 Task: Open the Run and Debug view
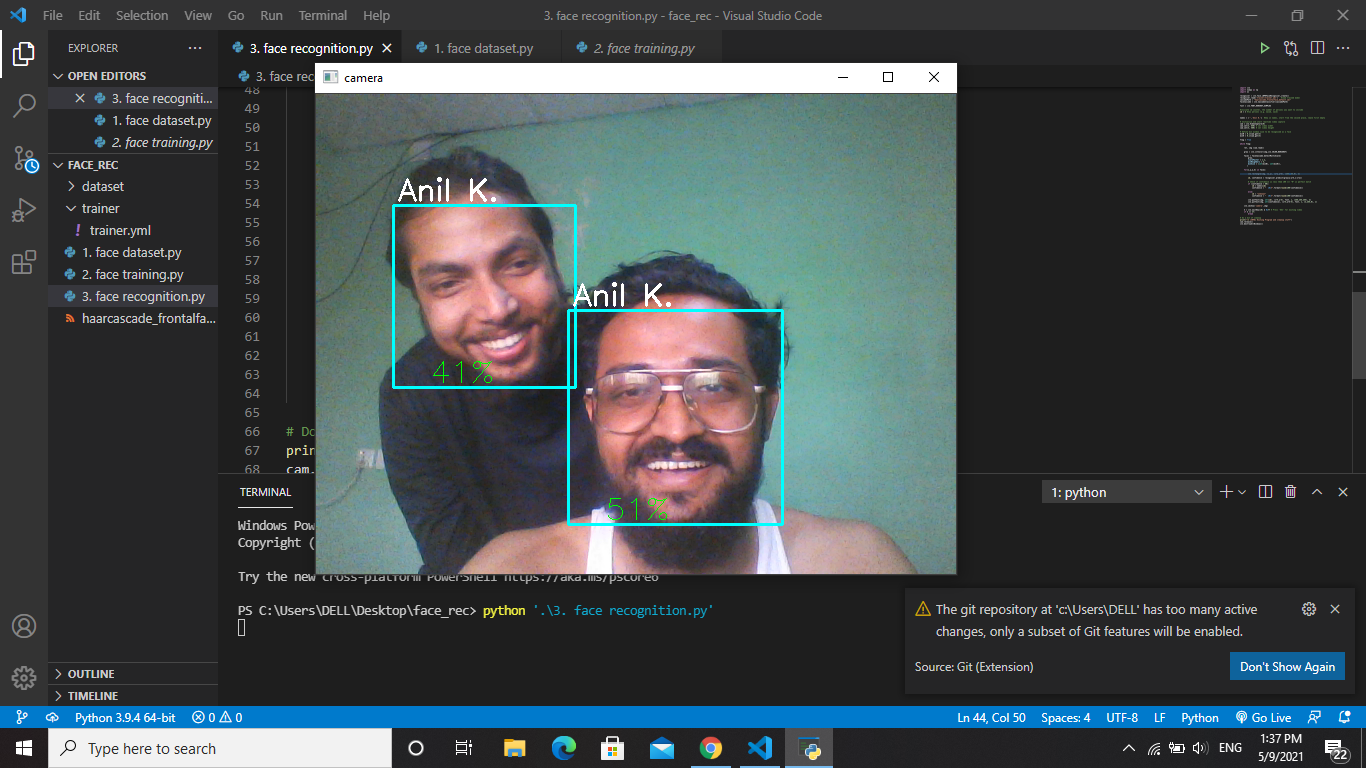[24, 209]
